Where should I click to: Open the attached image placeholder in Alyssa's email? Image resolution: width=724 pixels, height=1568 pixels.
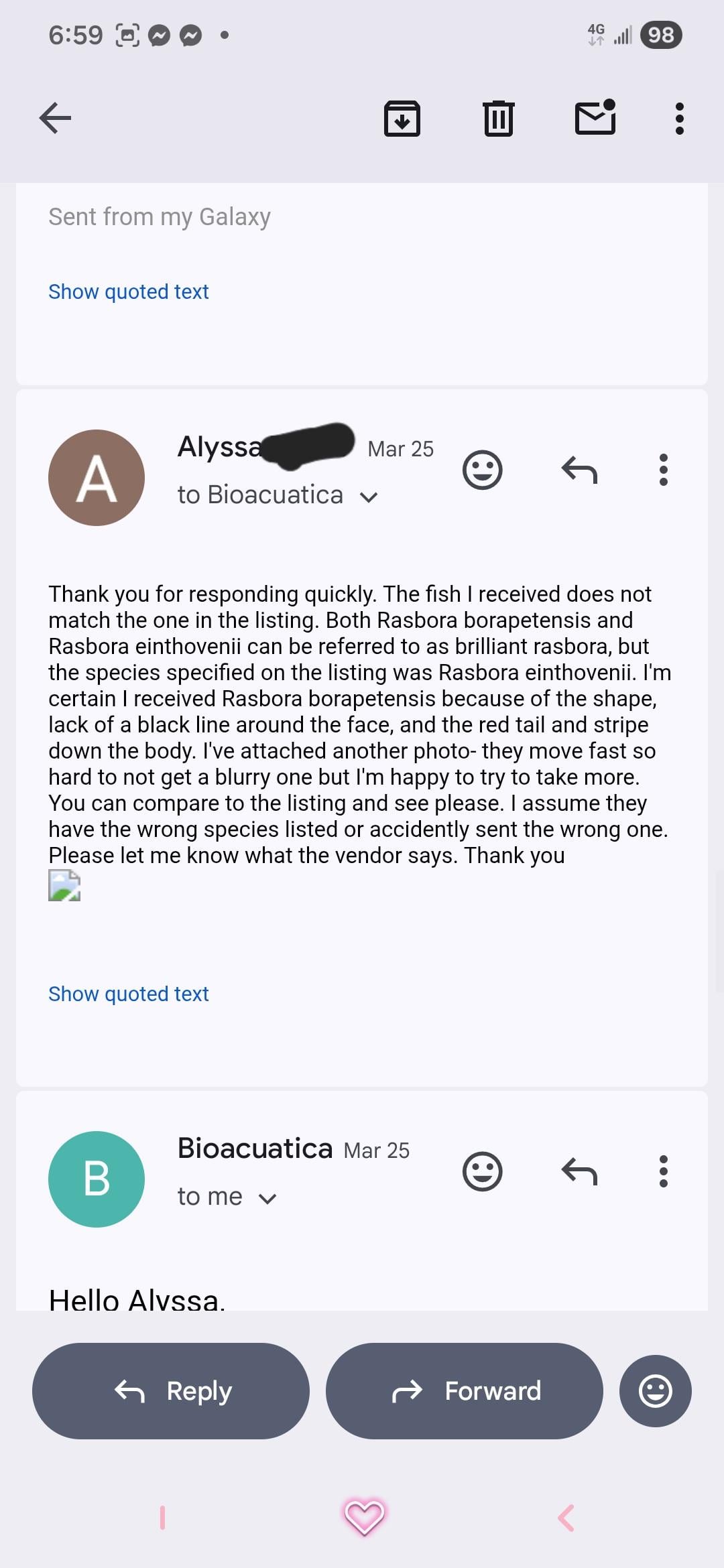click(64, 886)
